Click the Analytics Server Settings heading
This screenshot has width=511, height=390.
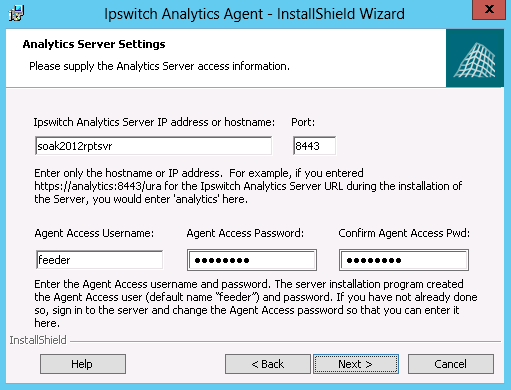point(94,44)
